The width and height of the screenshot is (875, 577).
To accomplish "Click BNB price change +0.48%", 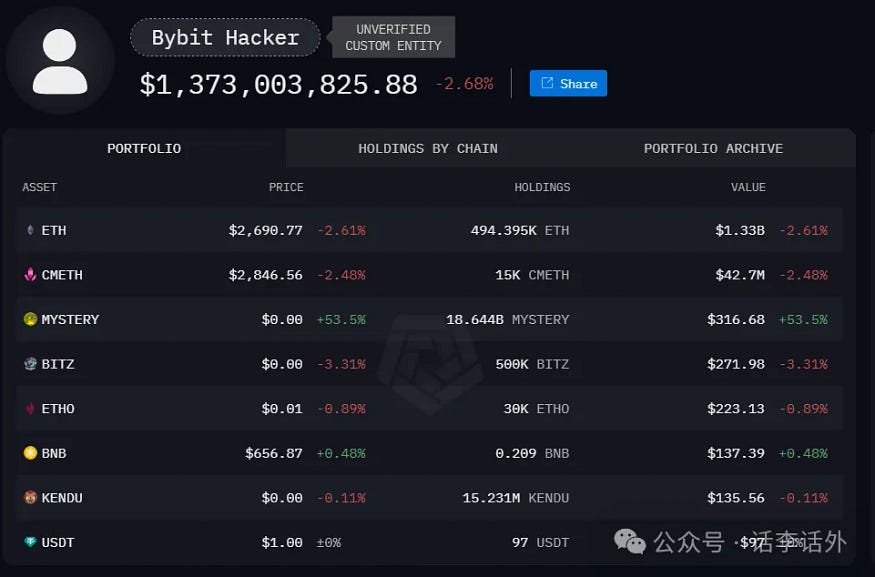I will [x=341, y=454].
